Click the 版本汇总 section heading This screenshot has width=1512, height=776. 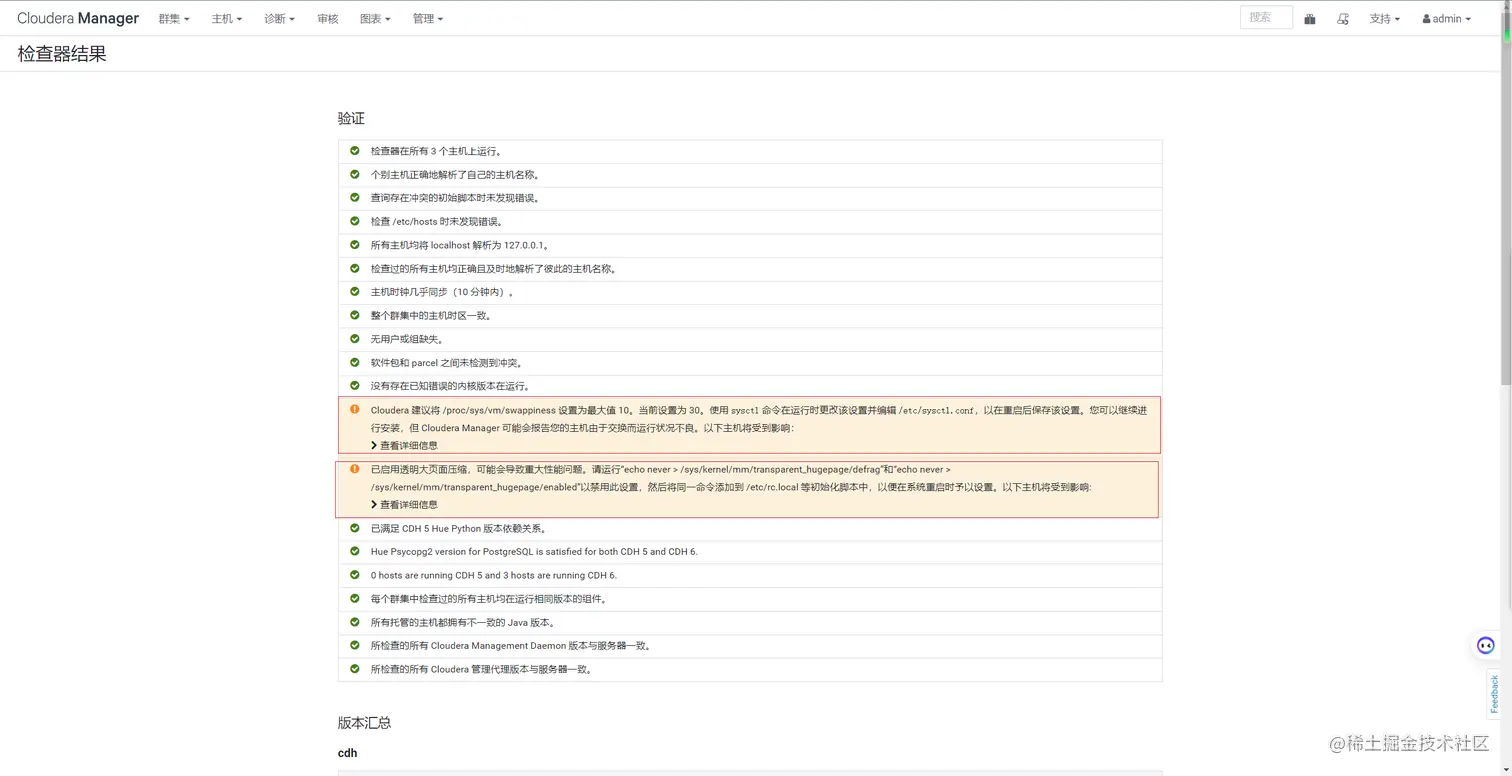click(364, 722)
